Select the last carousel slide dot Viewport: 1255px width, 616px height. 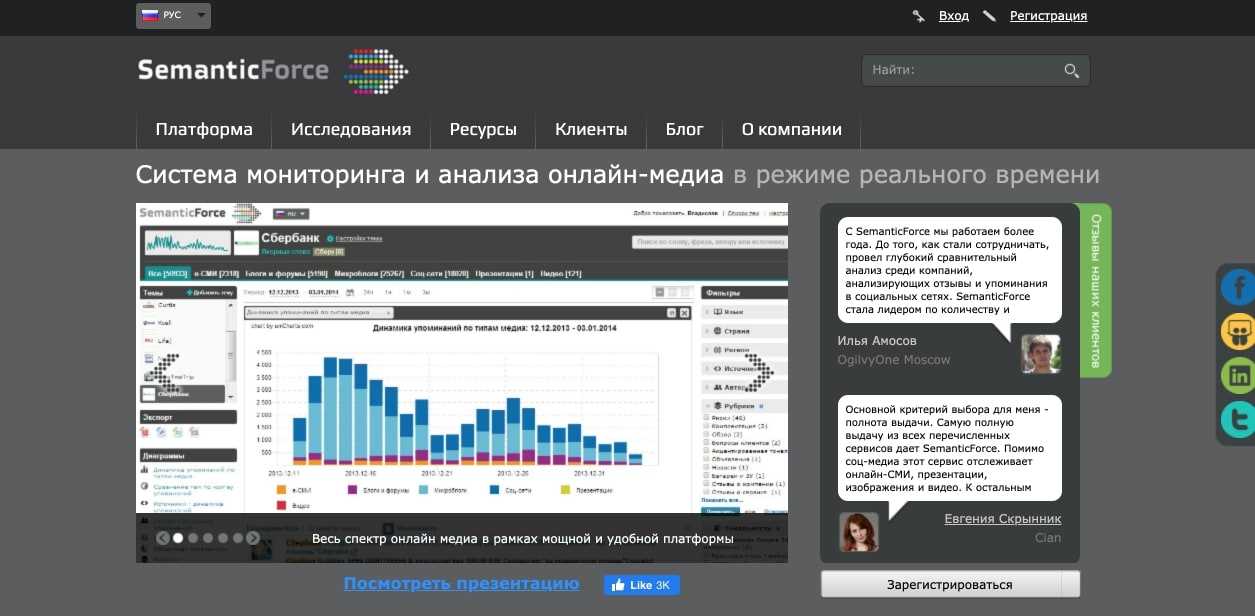(238, 538)
